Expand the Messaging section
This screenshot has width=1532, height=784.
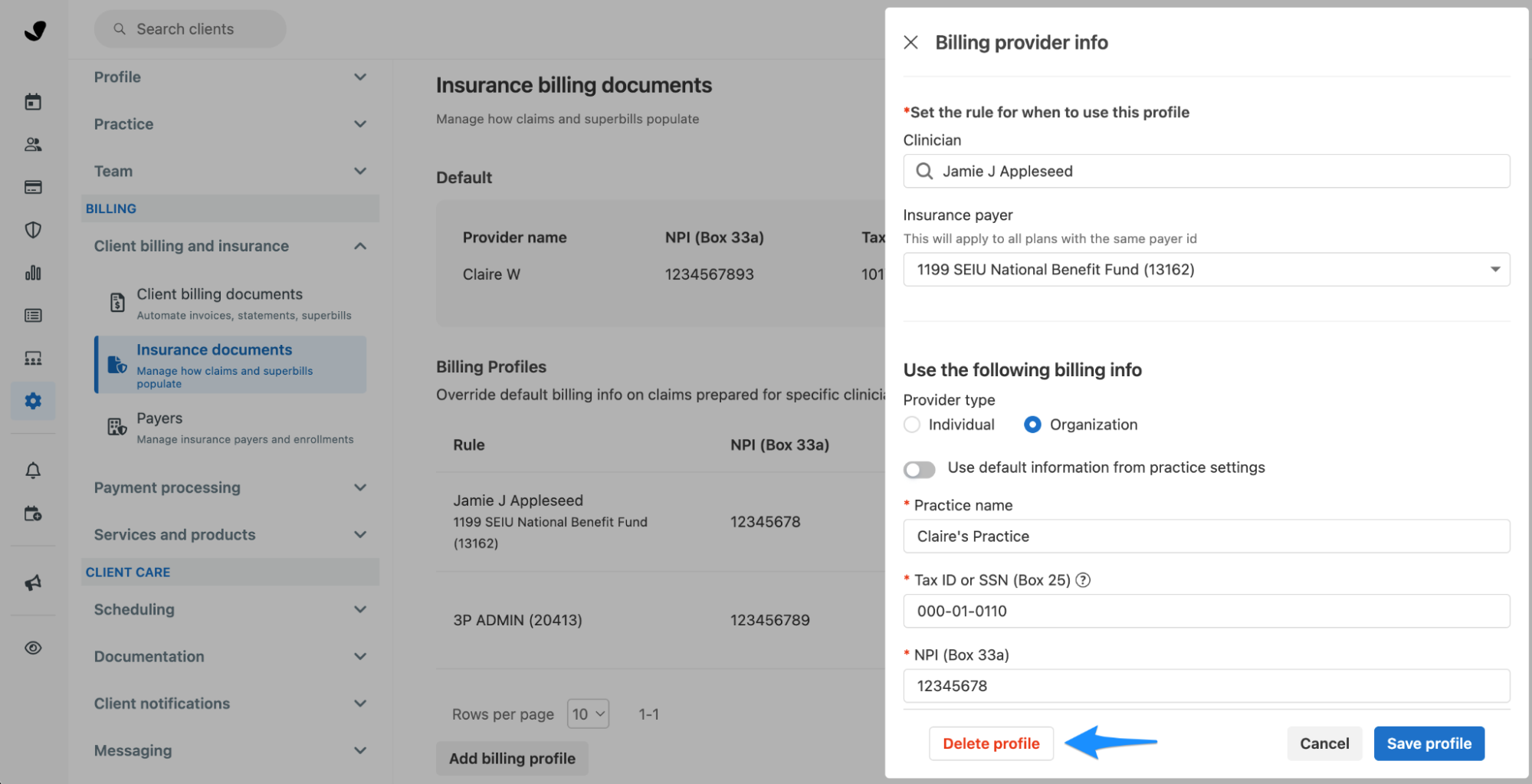tap(230, 751)
